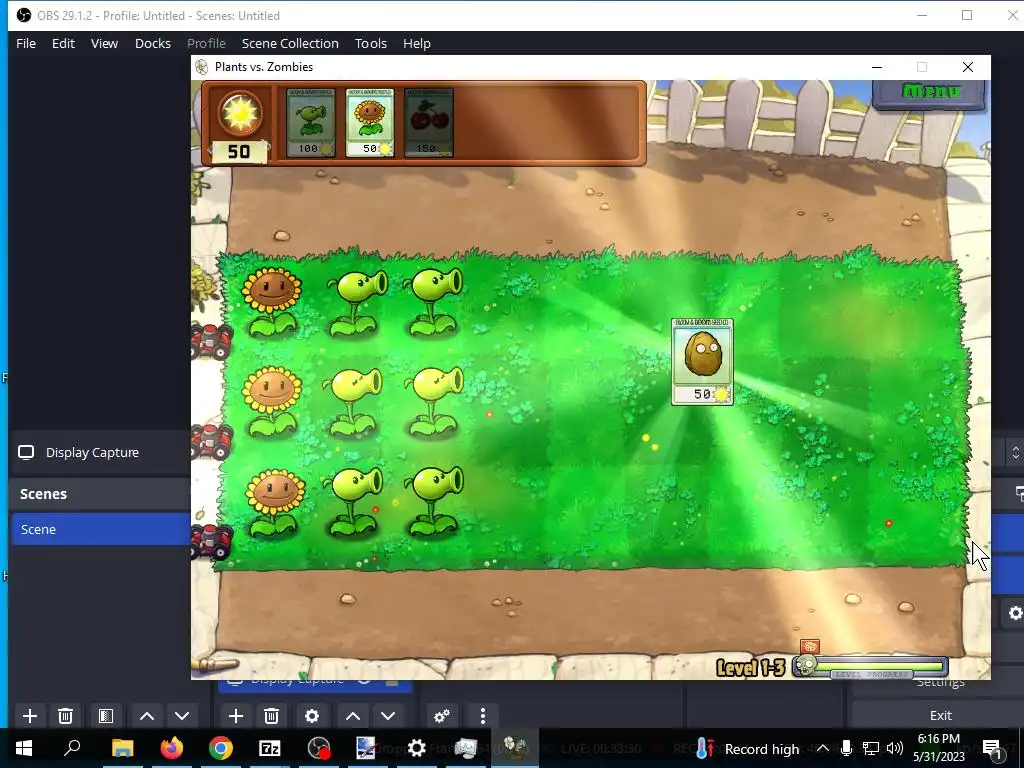Viewport: 1024px width, 768px height.
Task: Click the Level 1-3 label
Action: point(751,667)
